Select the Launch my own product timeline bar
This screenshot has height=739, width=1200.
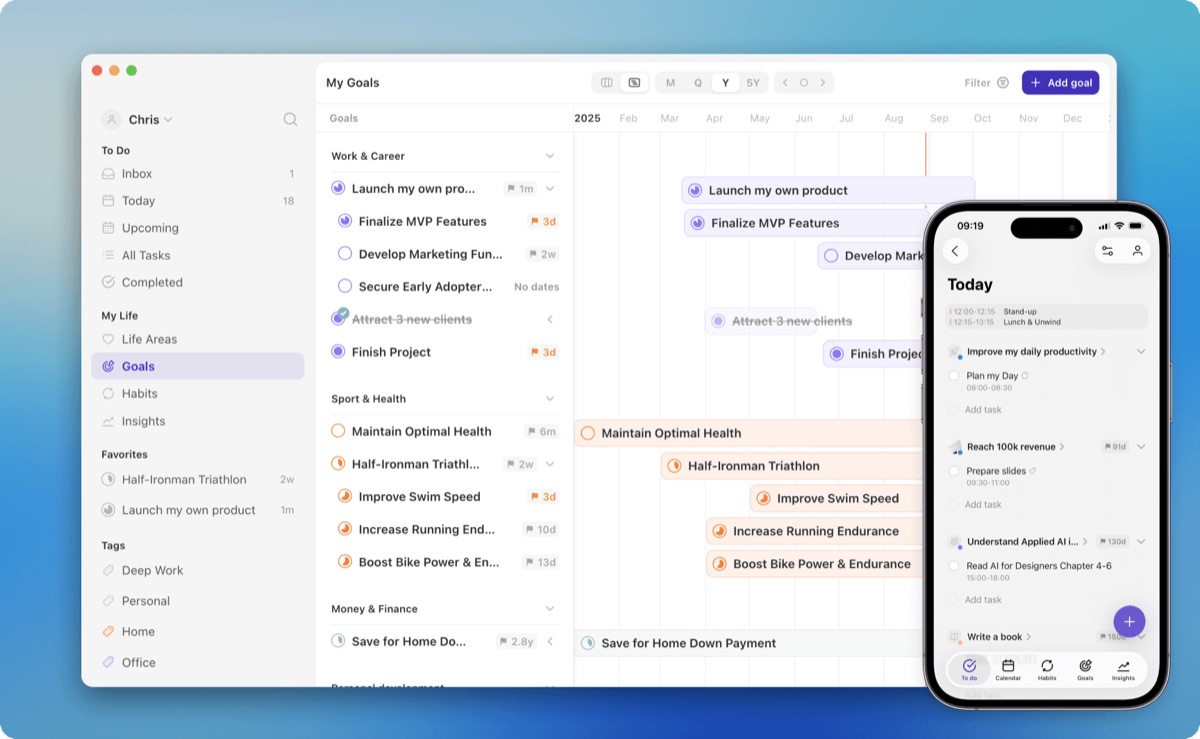click(x=828, y=190)
